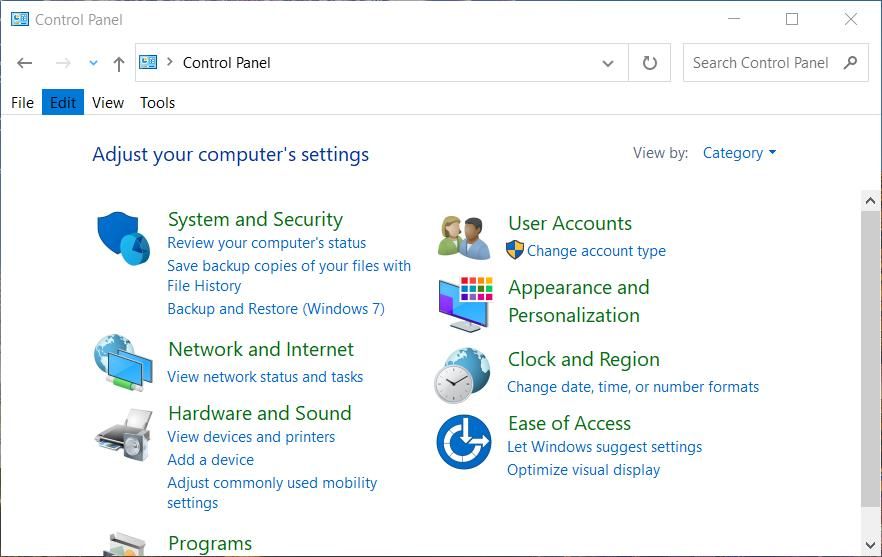Minimize the Control Panel window
The width and height of the screenshot is (882, 557).
click(734, 19)
